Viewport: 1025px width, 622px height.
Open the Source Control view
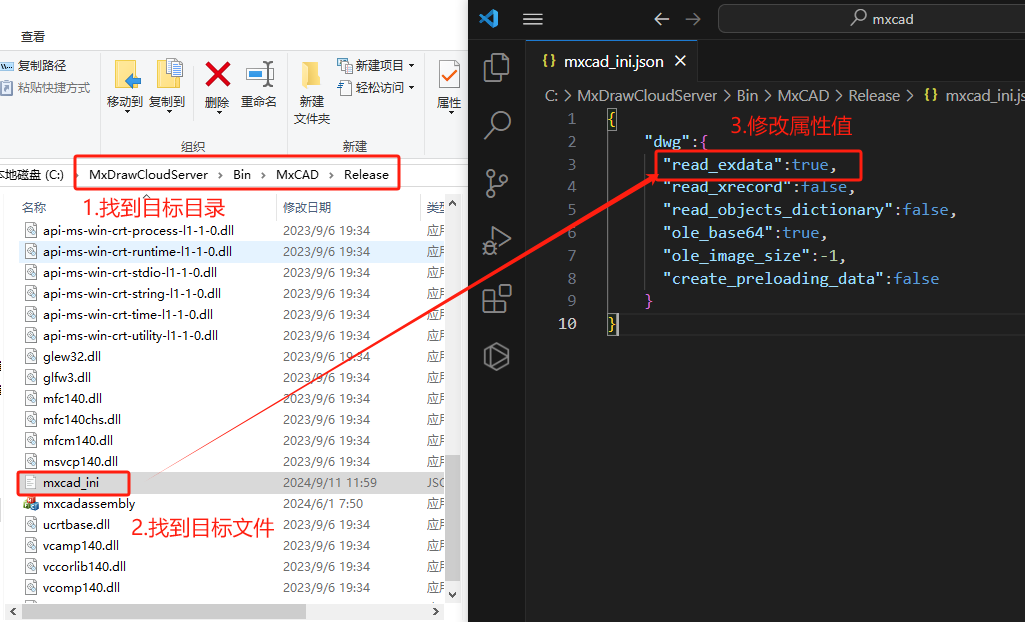[497, 183]
